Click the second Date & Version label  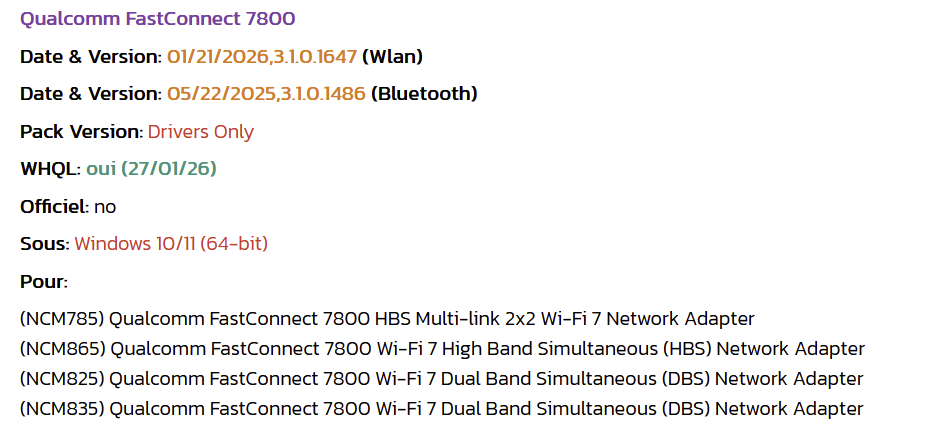(x=91, y=94)
